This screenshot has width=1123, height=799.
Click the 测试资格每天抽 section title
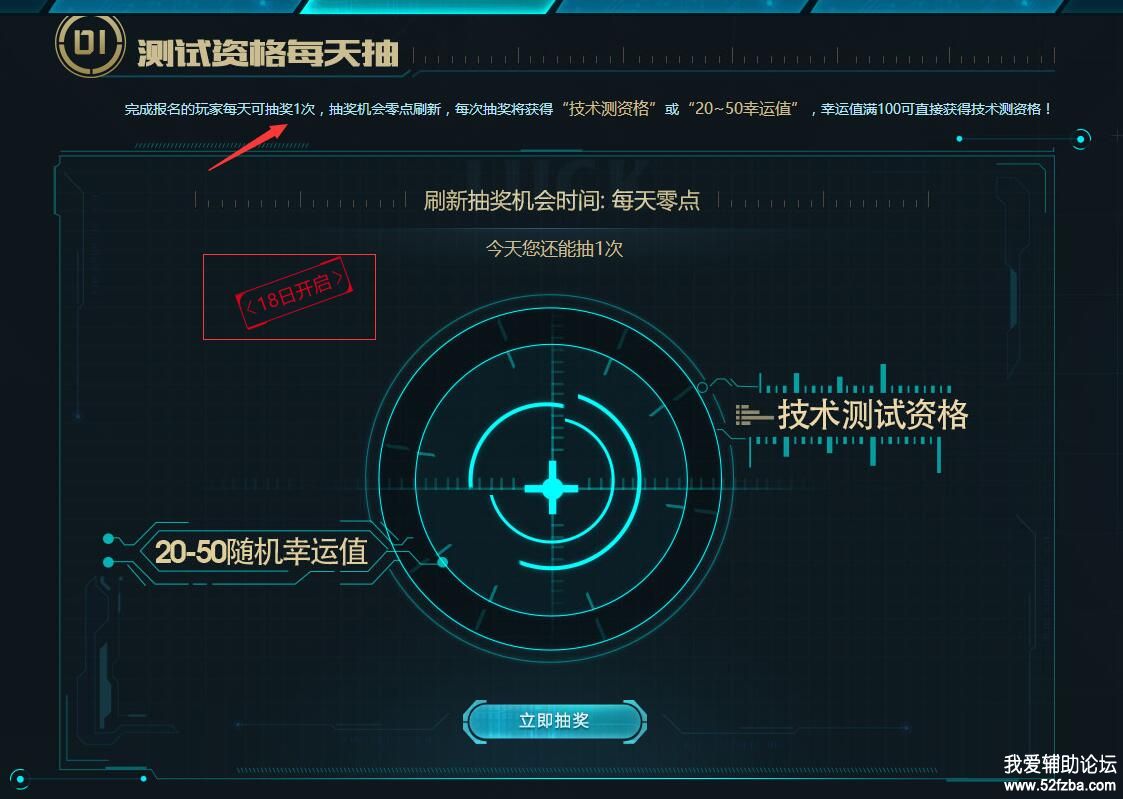[267, 54]
